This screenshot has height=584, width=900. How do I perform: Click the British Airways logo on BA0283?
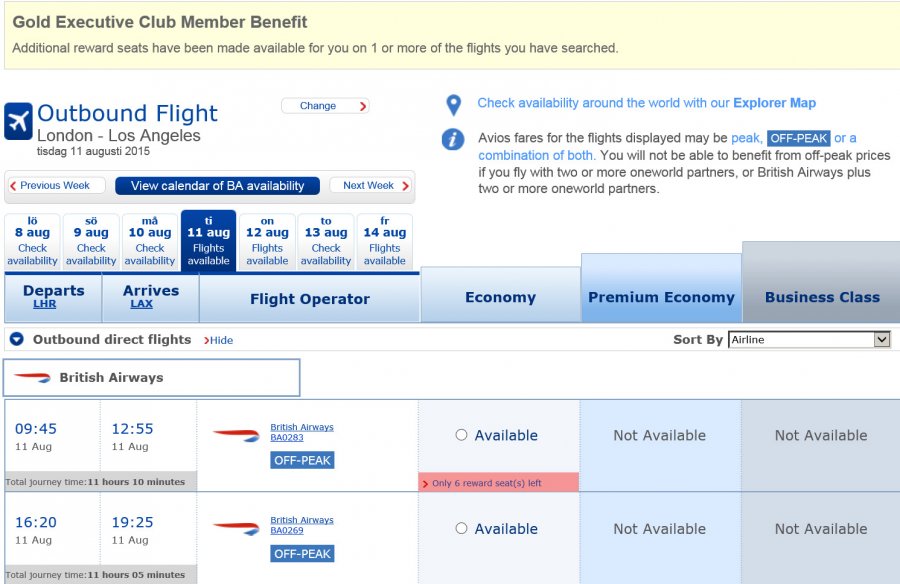tap(236, 435)
